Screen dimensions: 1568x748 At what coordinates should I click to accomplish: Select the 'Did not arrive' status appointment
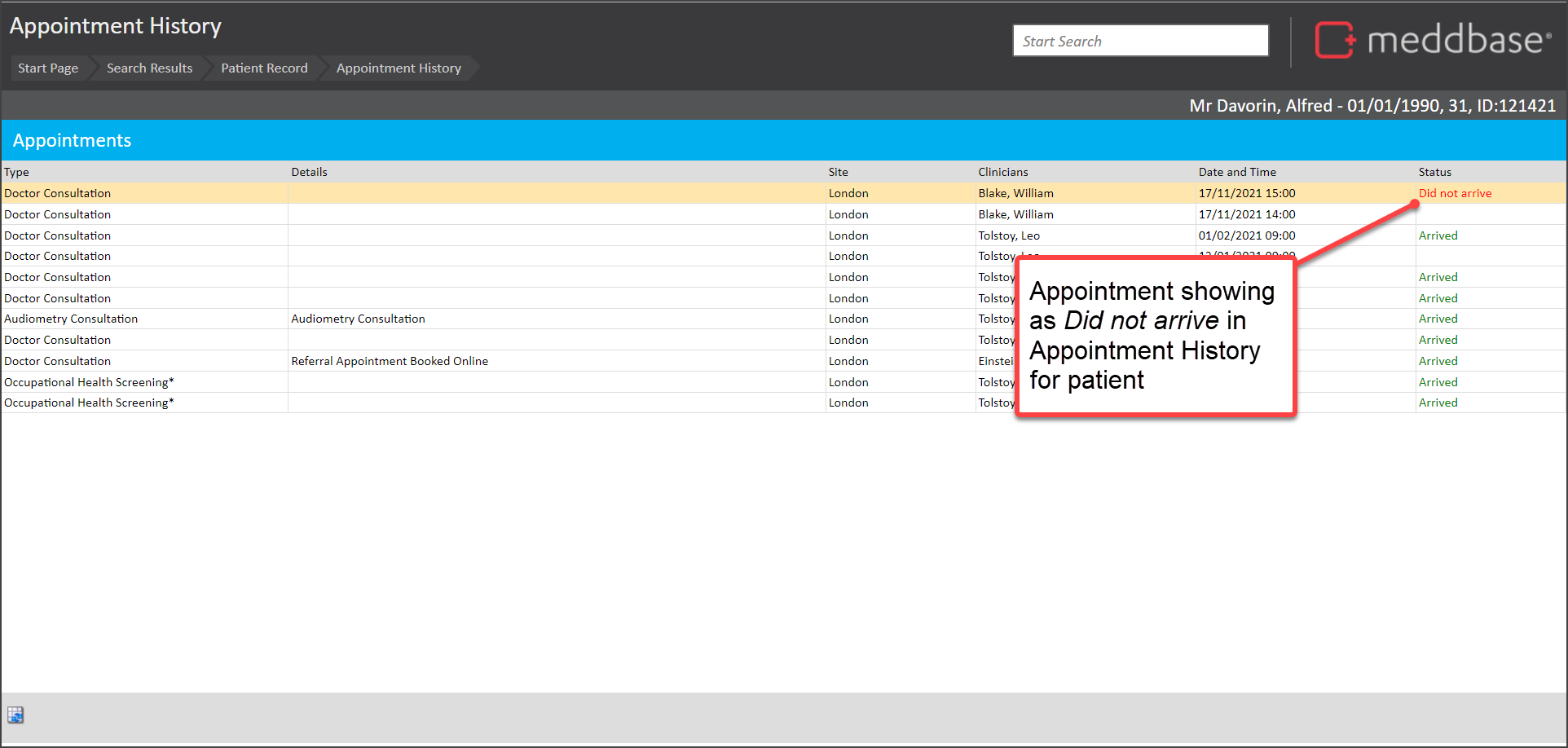[x=1455, y=193]
